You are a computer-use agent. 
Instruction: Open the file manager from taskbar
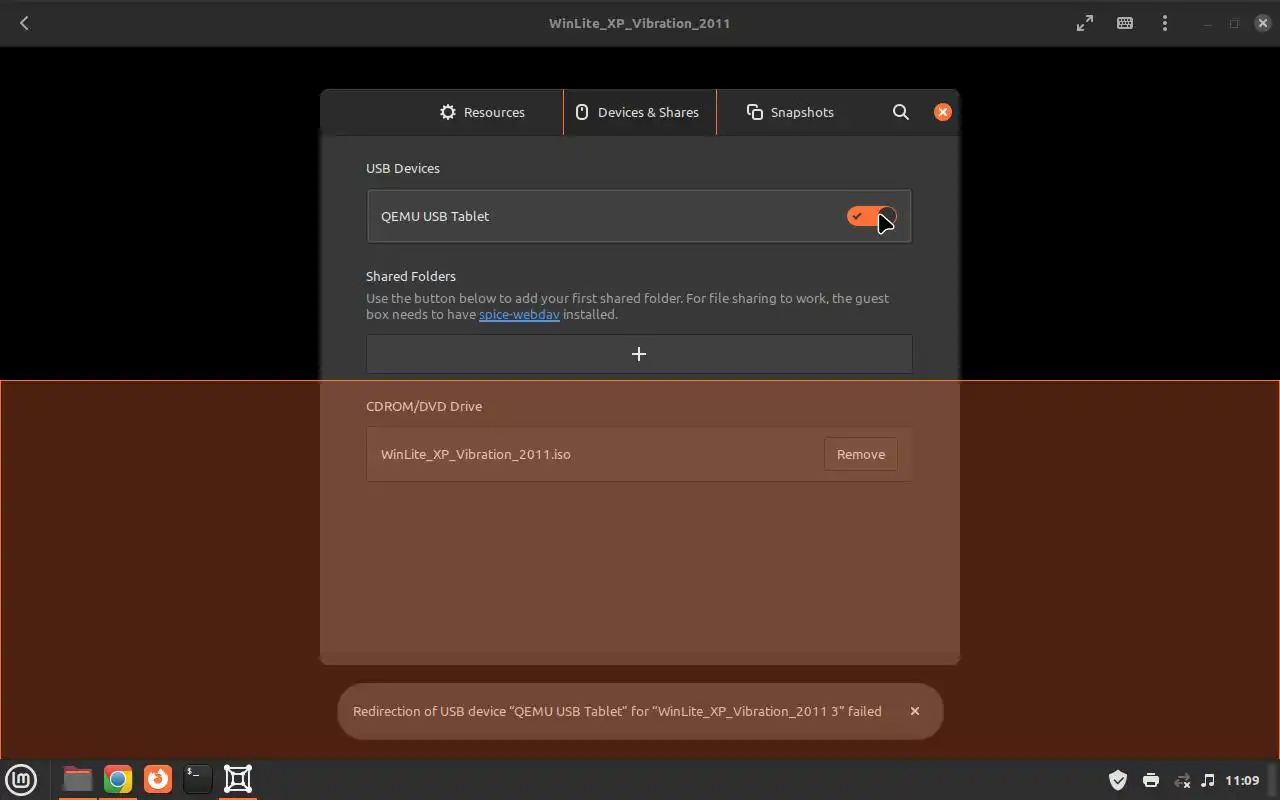77,779
